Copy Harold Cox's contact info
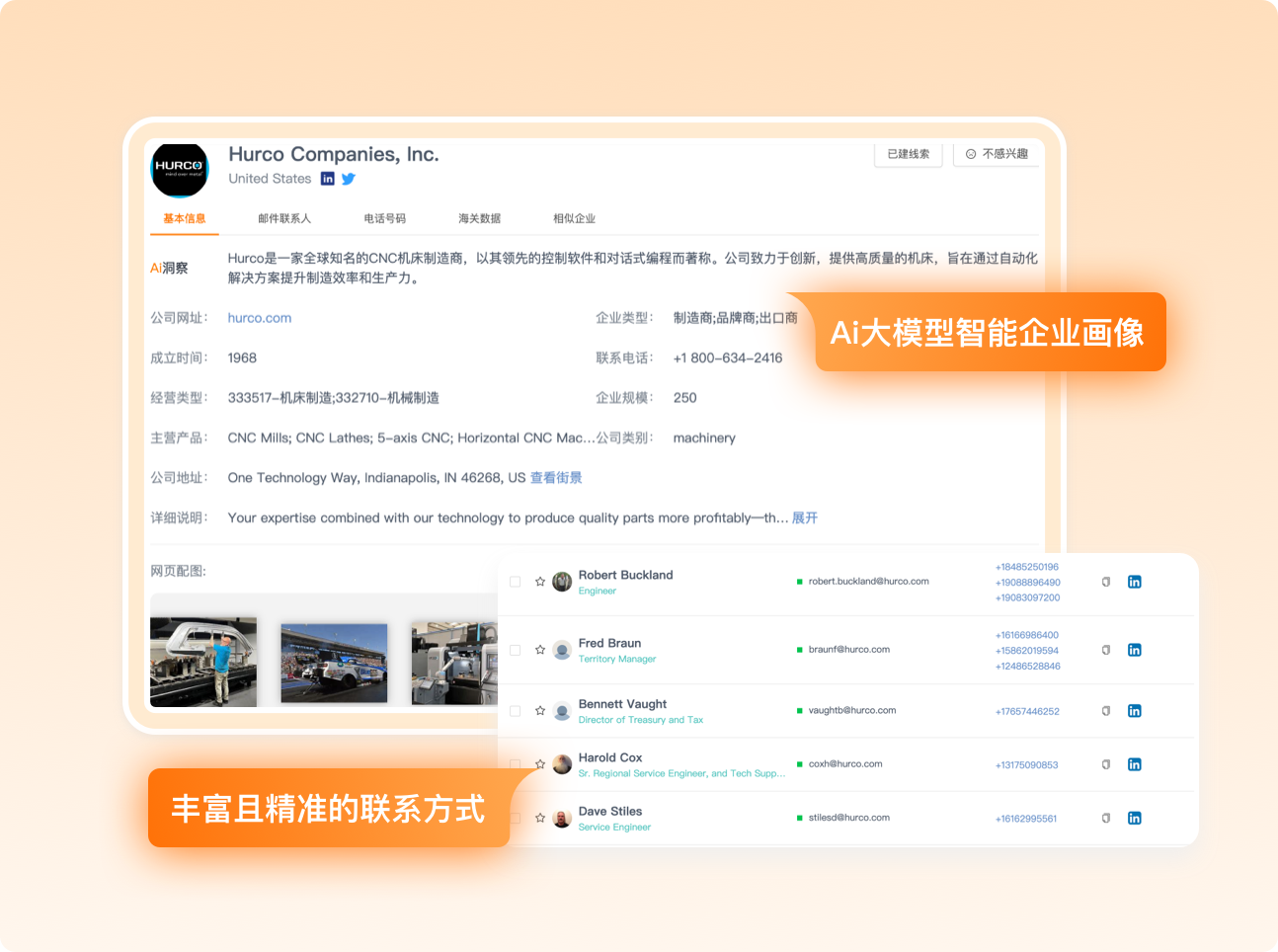Screen dimensions: 1278x952 1106,764
